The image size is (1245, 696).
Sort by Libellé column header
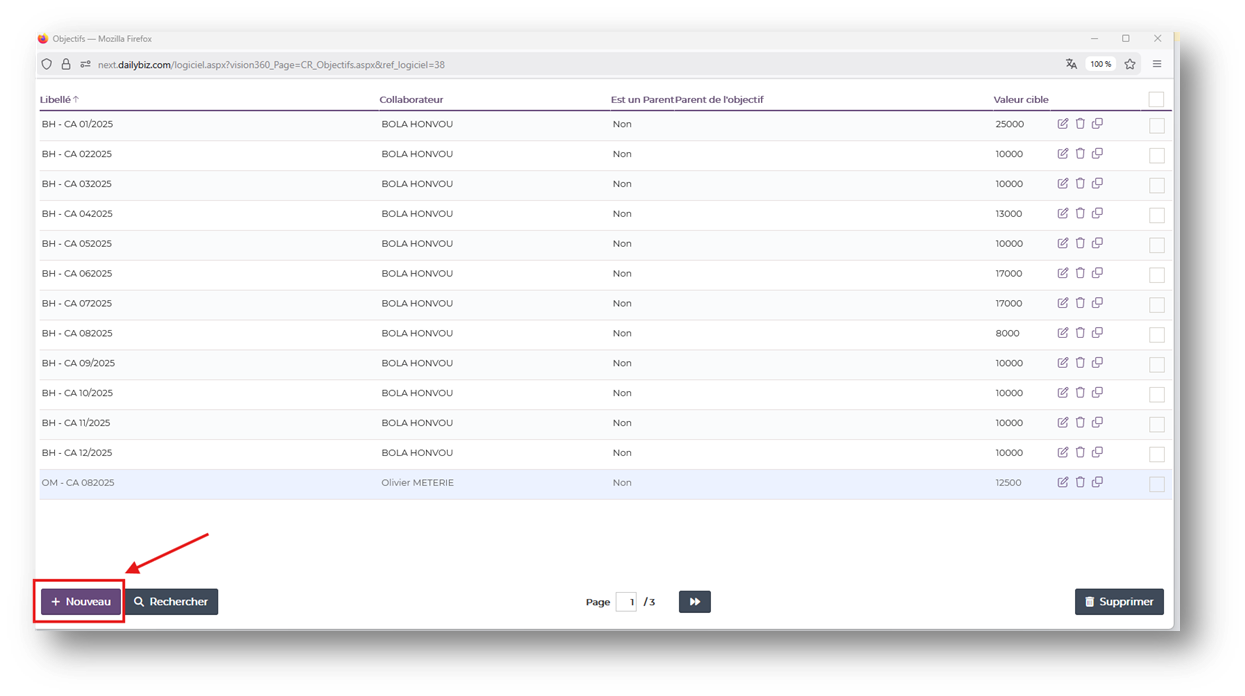coord(55,100)
